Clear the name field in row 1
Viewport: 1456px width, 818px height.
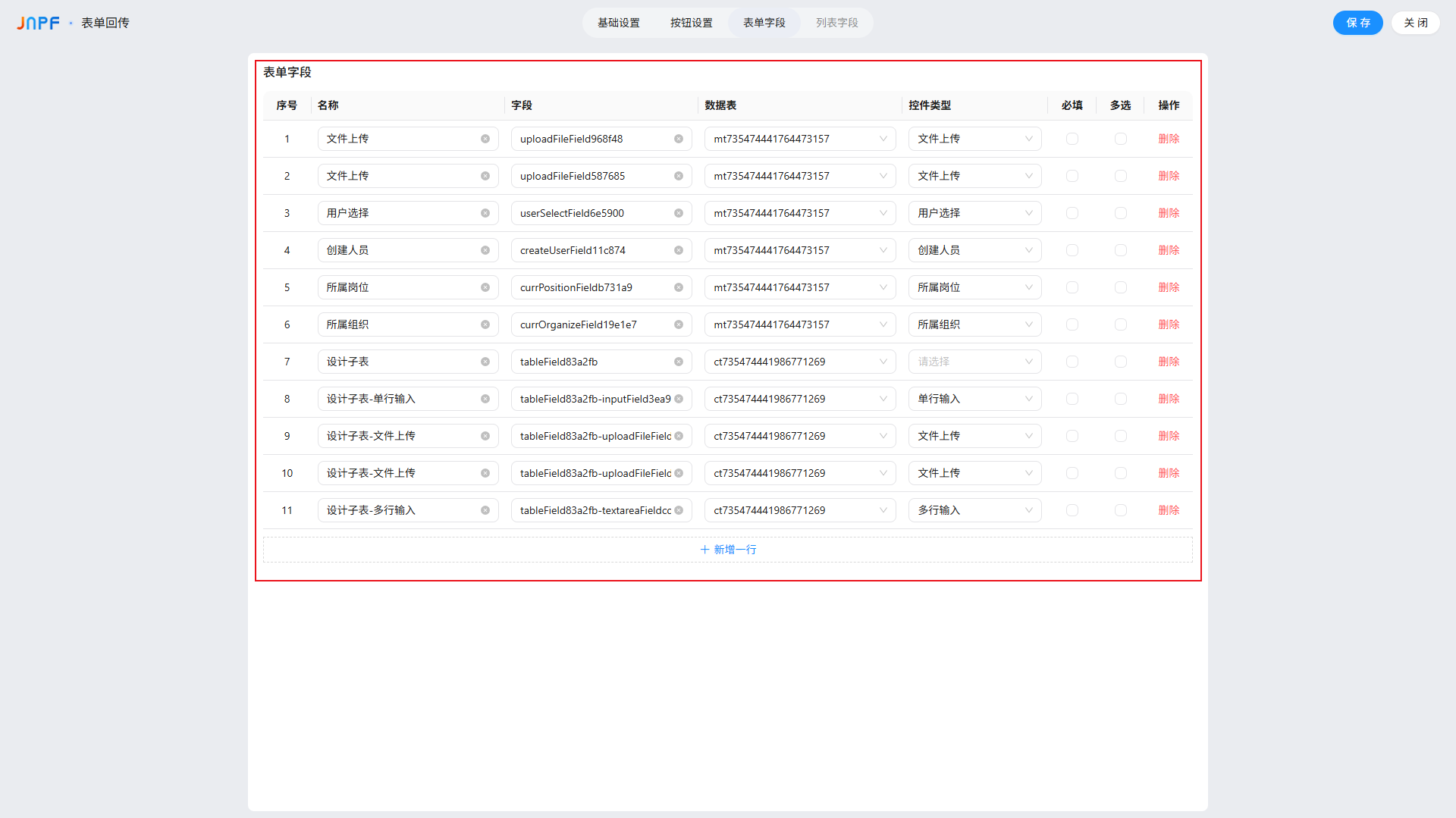485,139
